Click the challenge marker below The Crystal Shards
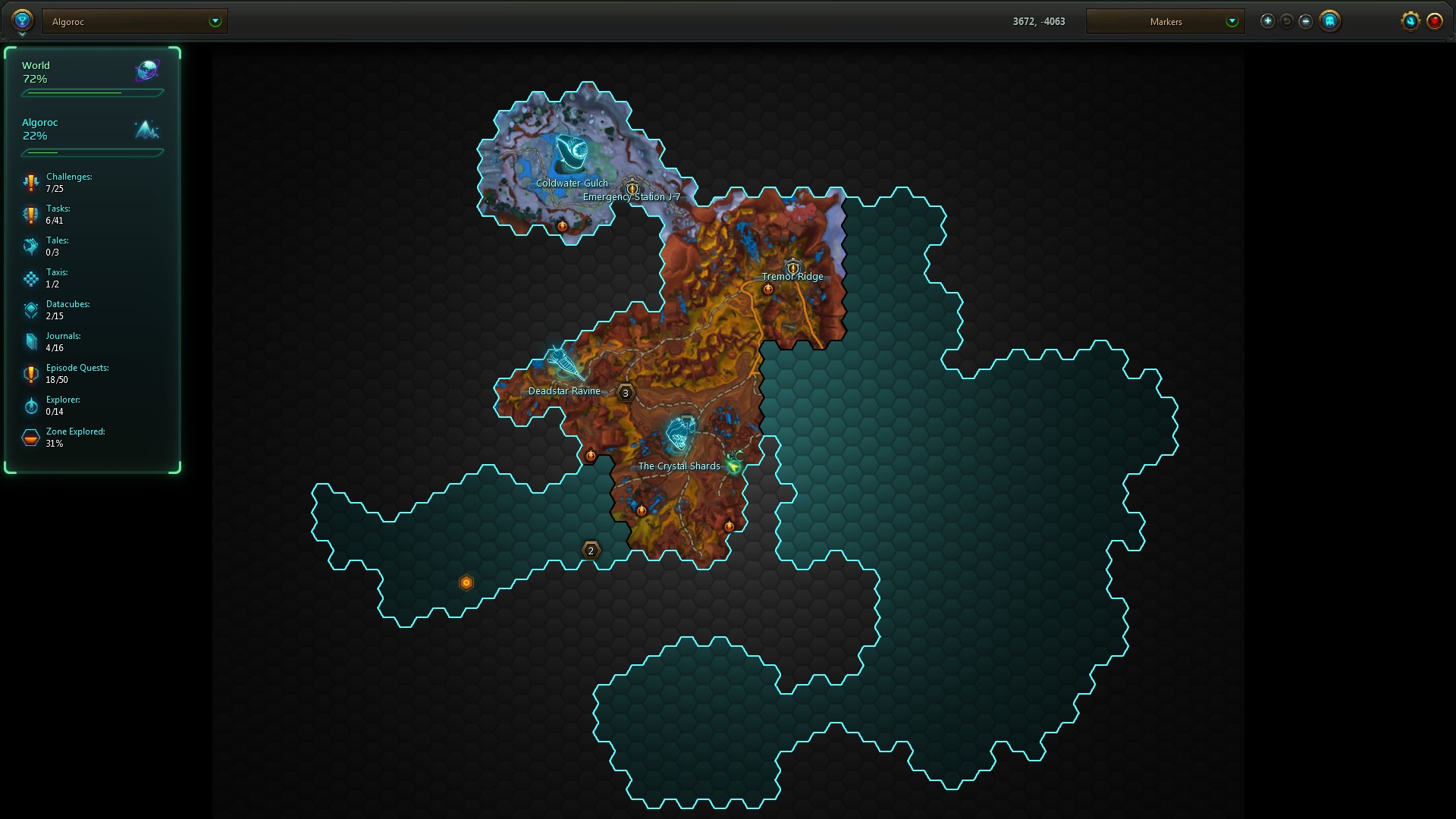The width and height of the screenshot is (1456, 819). [x=641, y=510]
